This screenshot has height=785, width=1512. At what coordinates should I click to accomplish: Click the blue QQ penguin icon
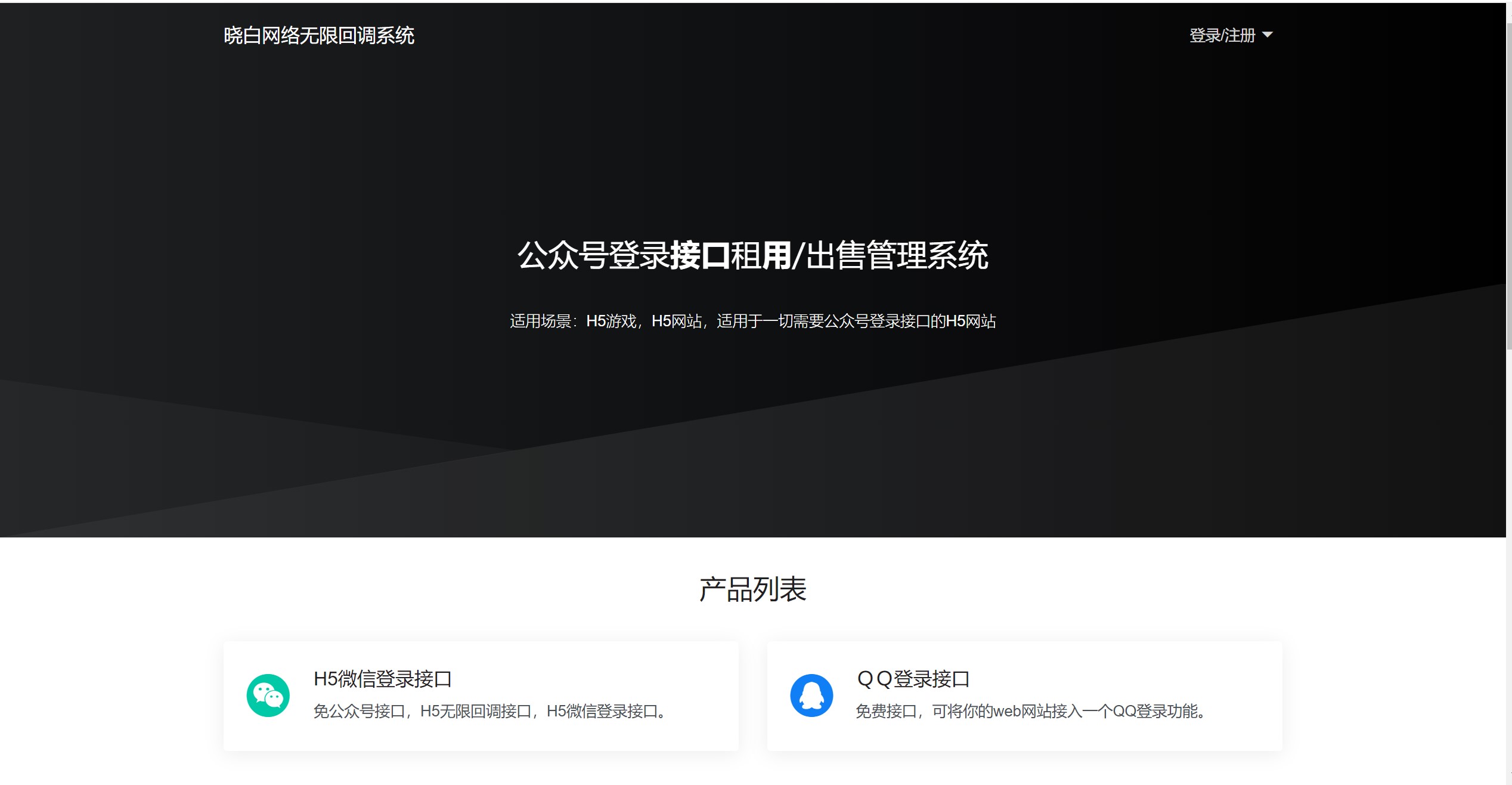tap(811, 696)
